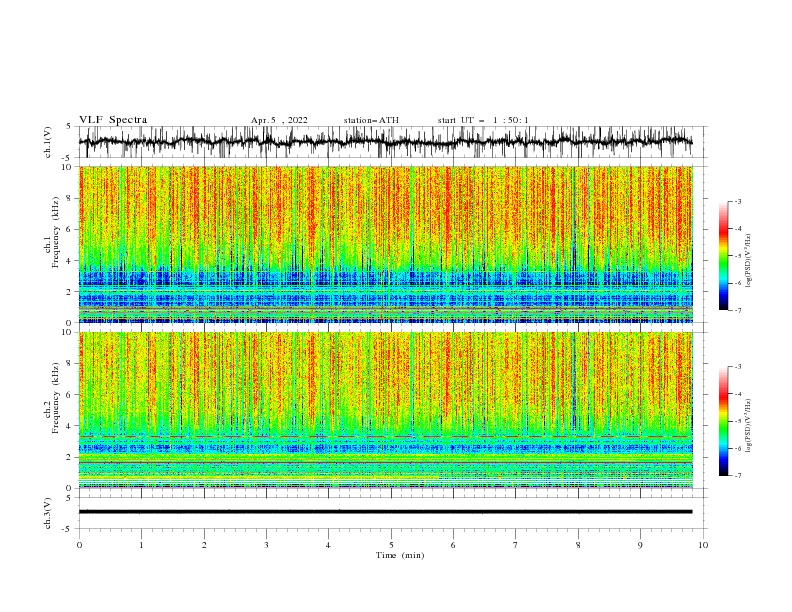This screenshot has width=792, height=612.
Task: Click the ch.1 colorbar "log(PSD)(V²/Hz)" label
Action: (748, 261)
